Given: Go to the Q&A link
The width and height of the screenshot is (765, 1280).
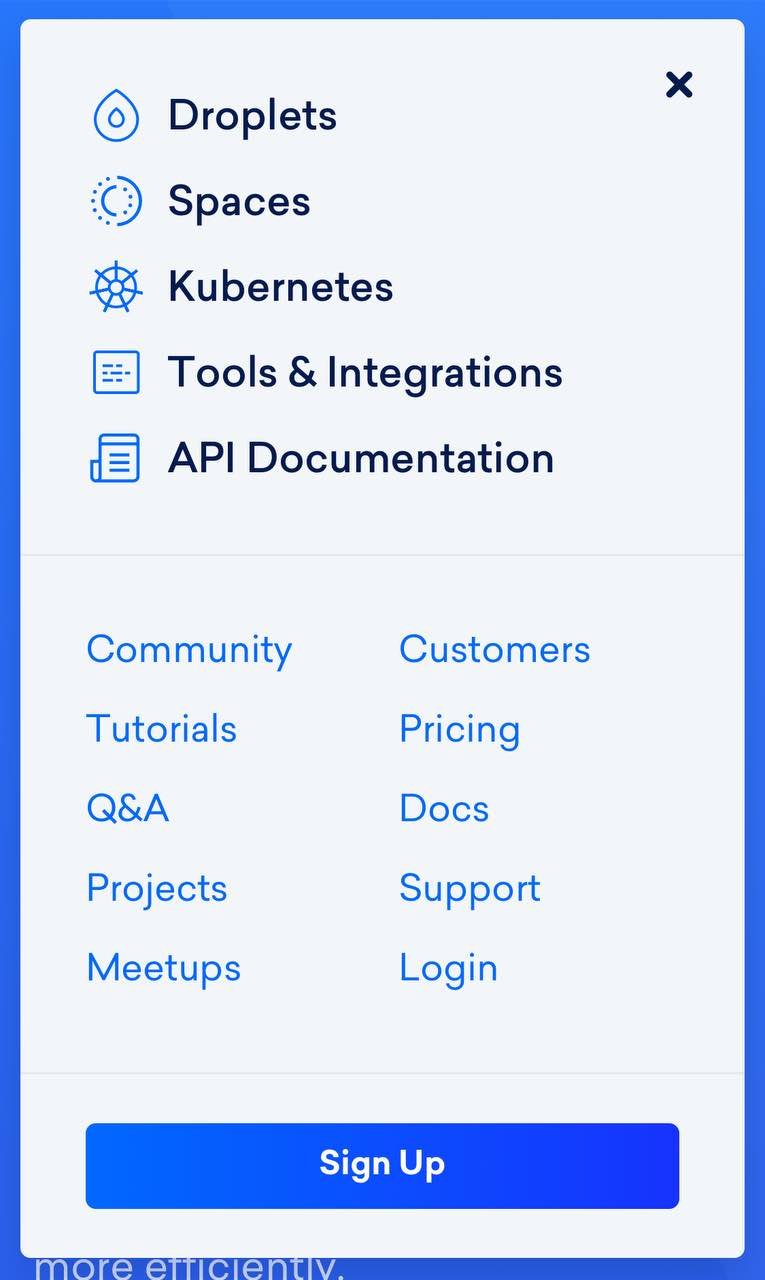Looking at the screenshot, I should coord(128,809).
